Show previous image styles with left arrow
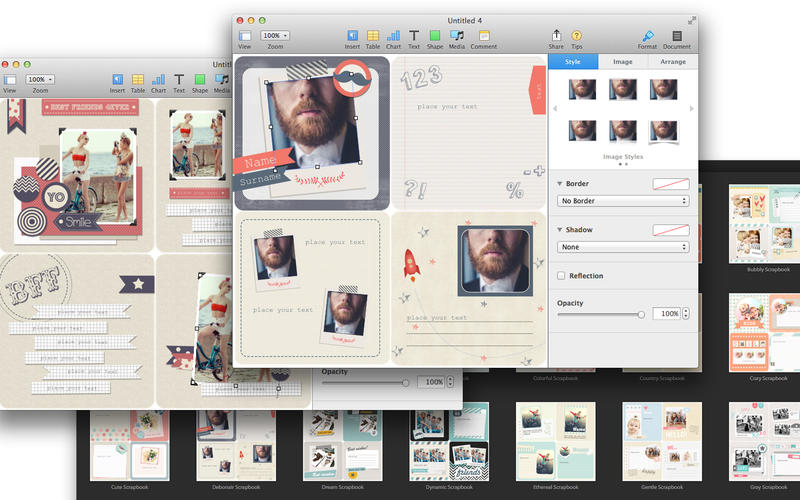Screen dimensions: 800x500 (x=555, y=109)
